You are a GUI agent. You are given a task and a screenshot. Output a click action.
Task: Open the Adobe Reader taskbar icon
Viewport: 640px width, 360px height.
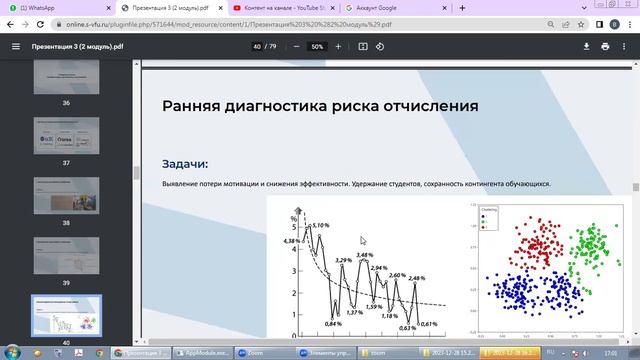pos(79,353)
